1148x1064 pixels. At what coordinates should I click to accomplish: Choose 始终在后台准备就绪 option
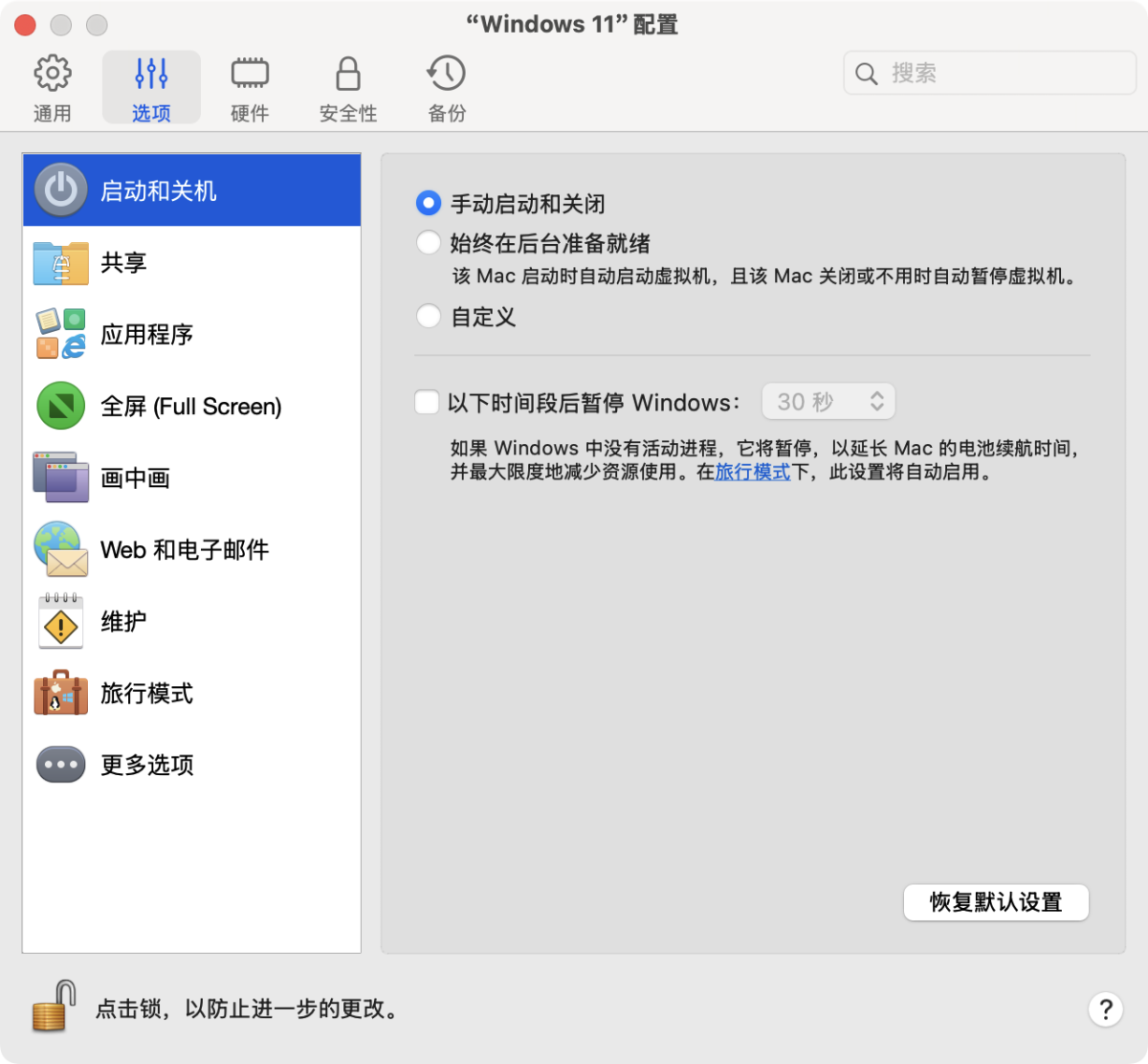click(429, 243)
